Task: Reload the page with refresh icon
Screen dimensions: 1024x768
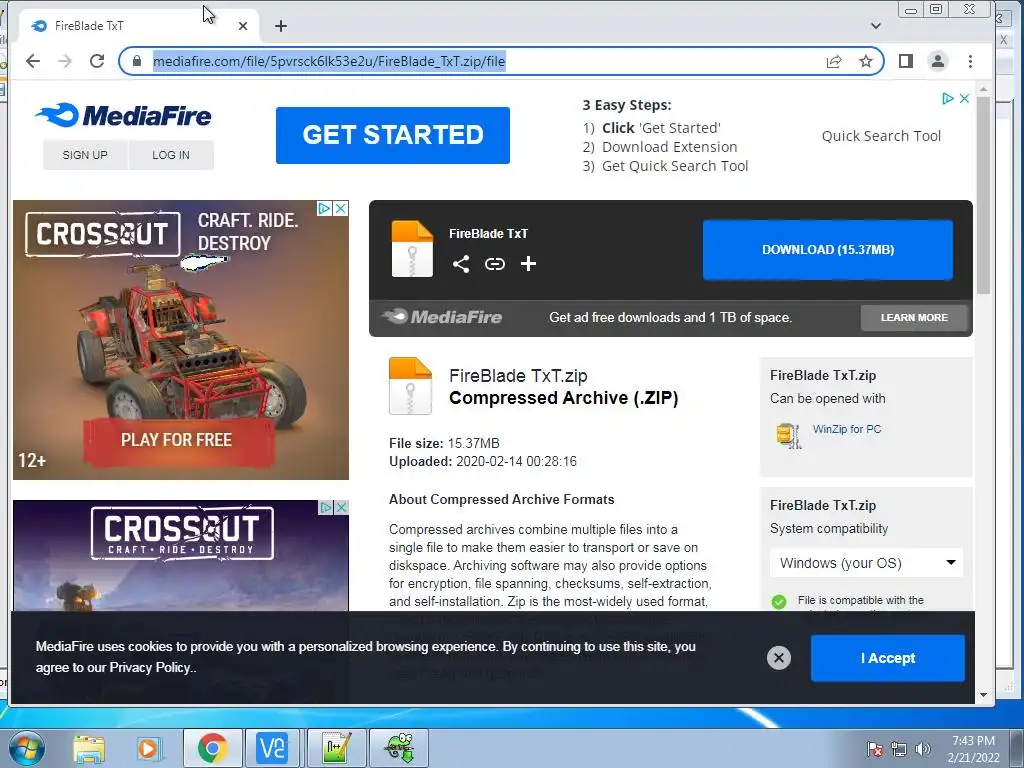Action: (97, 61)
